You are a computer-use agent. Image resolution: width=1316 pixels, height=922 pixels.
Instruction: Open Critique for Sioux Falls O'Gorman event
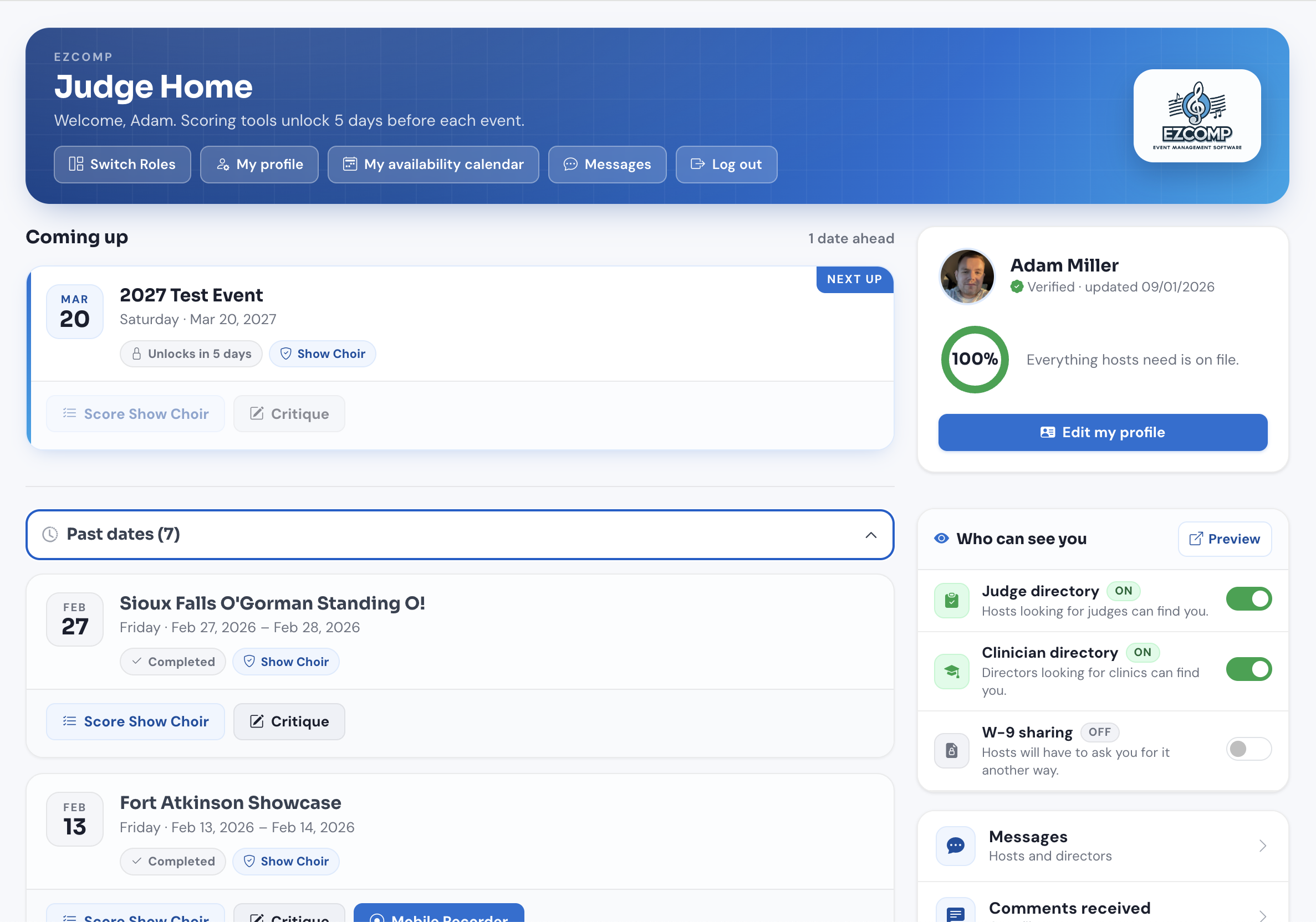click(x=289, y=721)
